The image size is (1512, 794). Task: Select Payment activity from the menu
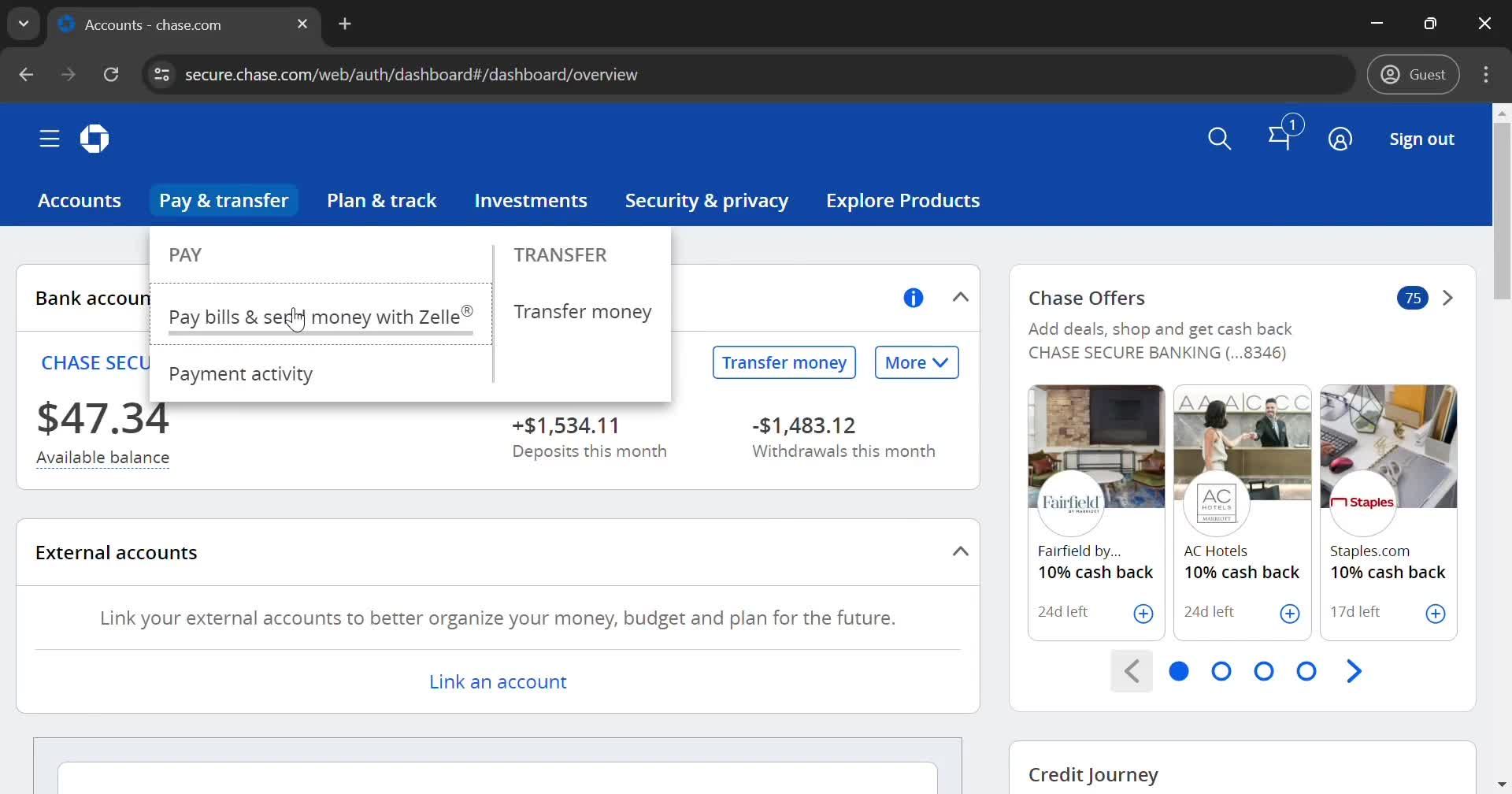point(240,374)
